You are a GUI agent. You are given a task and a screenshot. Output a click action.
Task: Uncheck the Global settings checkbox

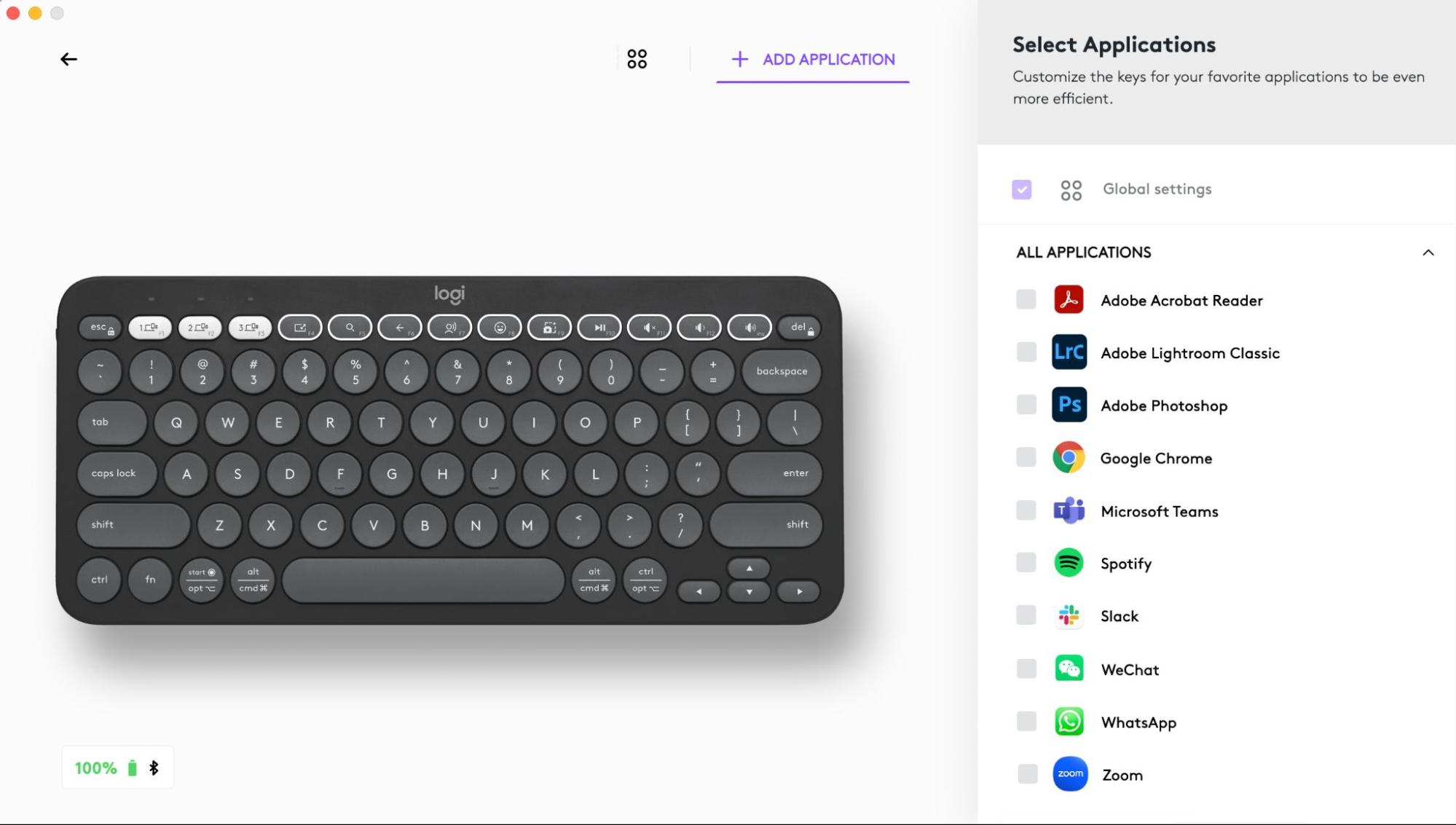click(x=1021, y=189)
